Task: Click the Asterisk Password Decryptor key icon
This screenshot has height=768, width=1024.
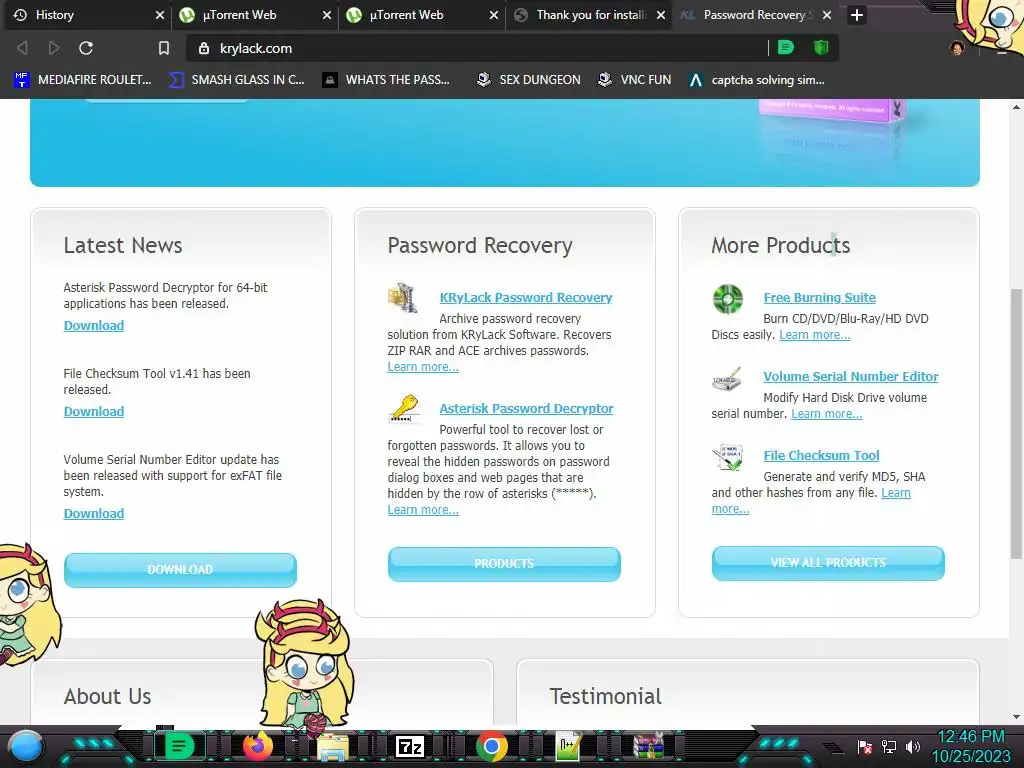Action: click(404, 409)
